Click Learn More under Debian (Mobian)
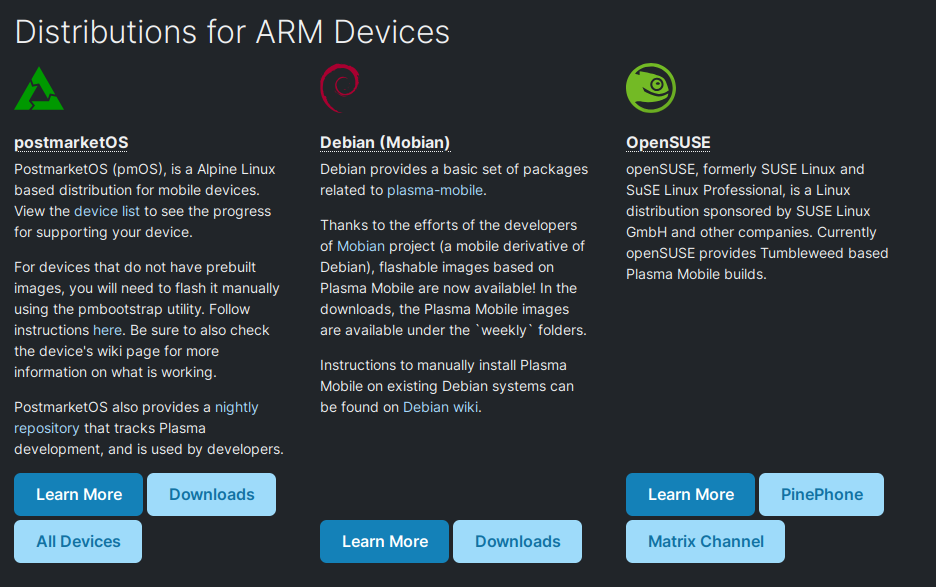 384,542
